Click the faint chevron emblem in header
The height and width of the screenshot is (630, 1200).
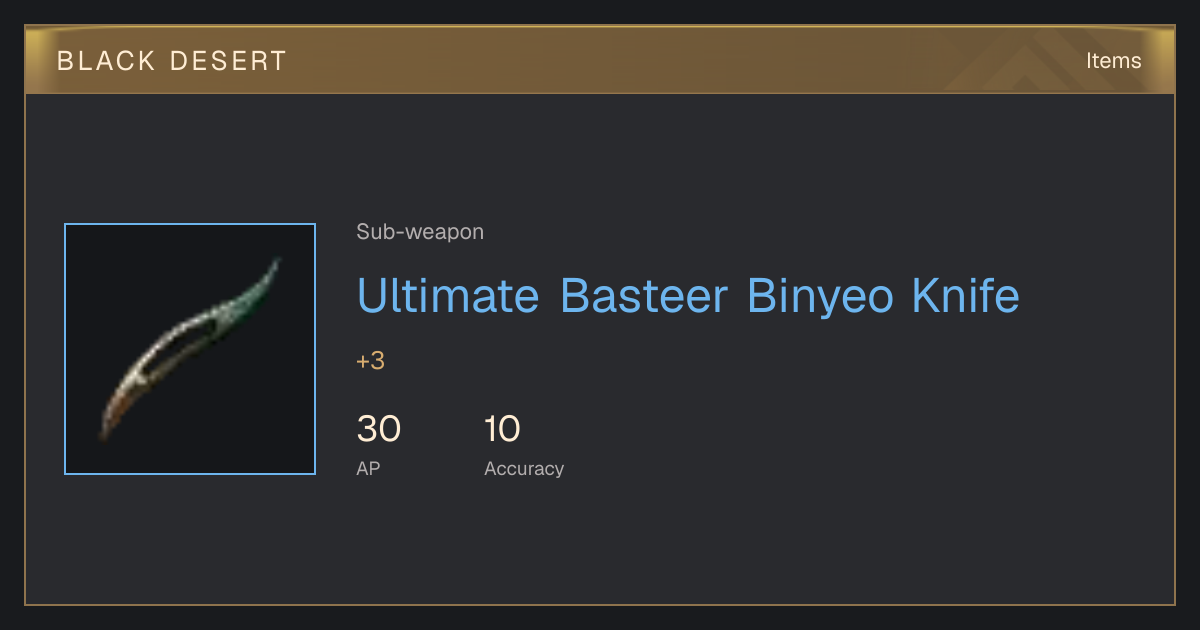[1025, 62]
